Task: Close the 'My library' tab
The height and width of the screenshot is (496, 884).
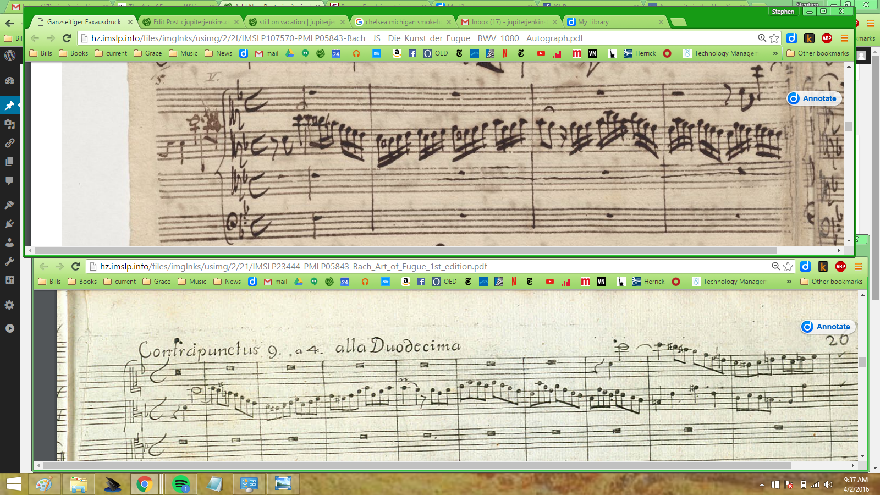Action: click(661, 22)
